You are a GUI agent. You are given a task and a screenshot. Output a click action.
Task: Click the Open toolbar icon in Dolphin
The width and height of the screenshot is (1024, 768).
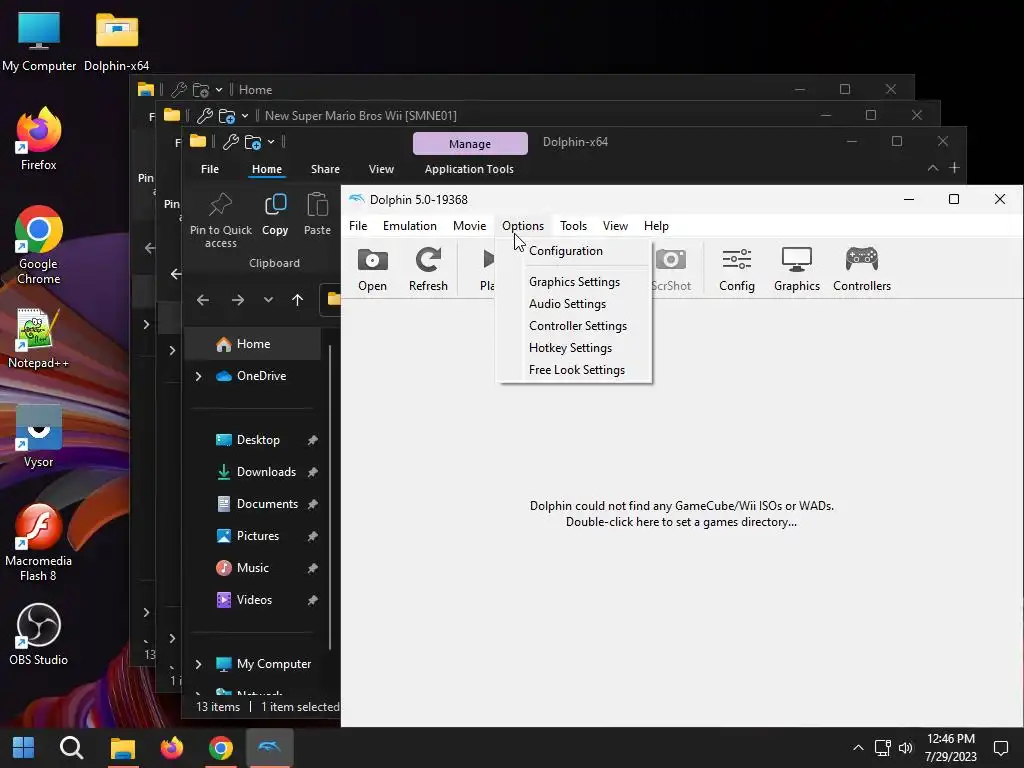point(372,269)
